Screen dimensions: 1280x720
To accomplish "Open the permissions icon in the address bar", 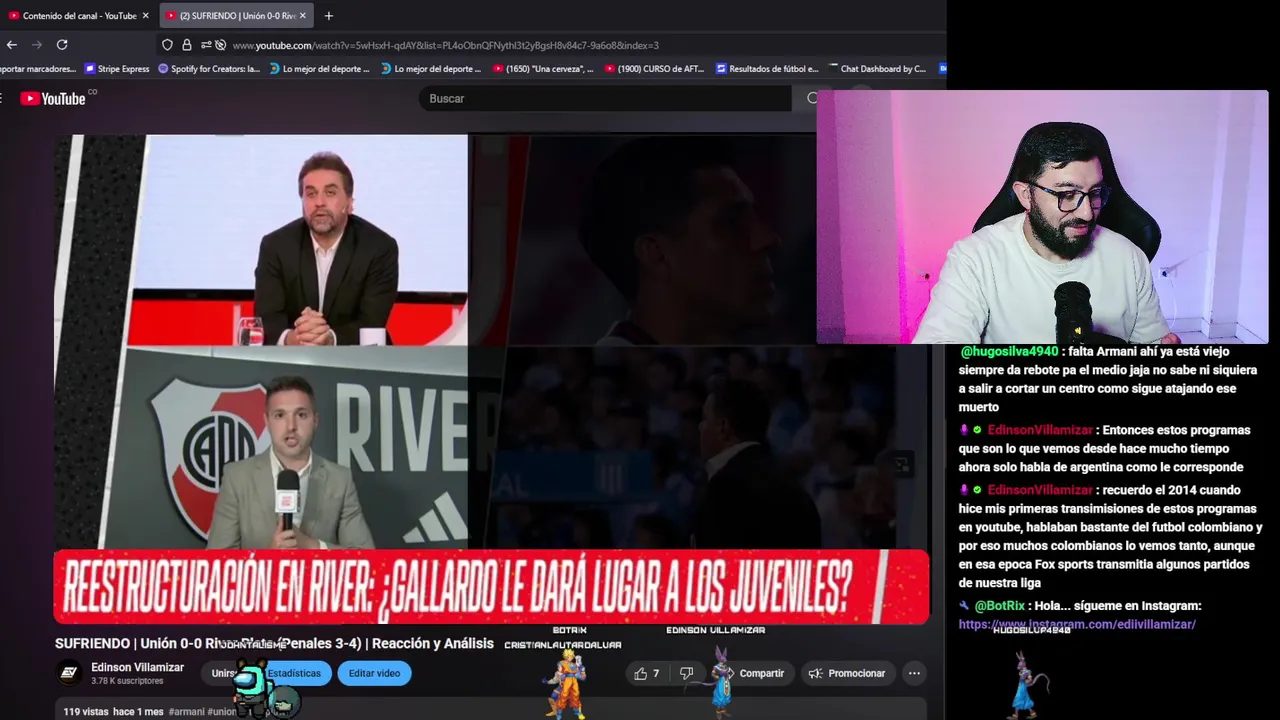I will [x=205, y=45].
